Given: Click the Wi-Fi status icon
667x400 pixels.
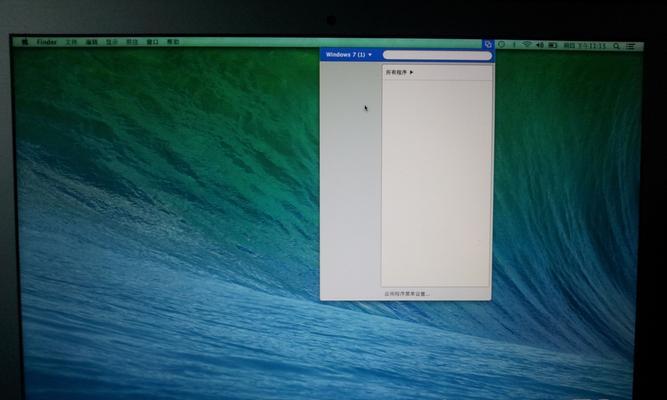Looking at the screenshot, I should pos(527,45).
